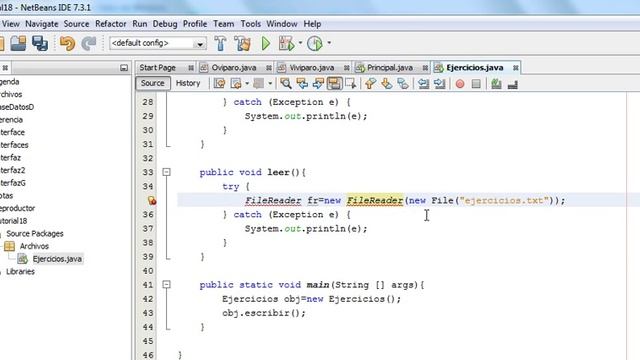
Task: Open the Tools menu
Action: (x=251, y=24)
